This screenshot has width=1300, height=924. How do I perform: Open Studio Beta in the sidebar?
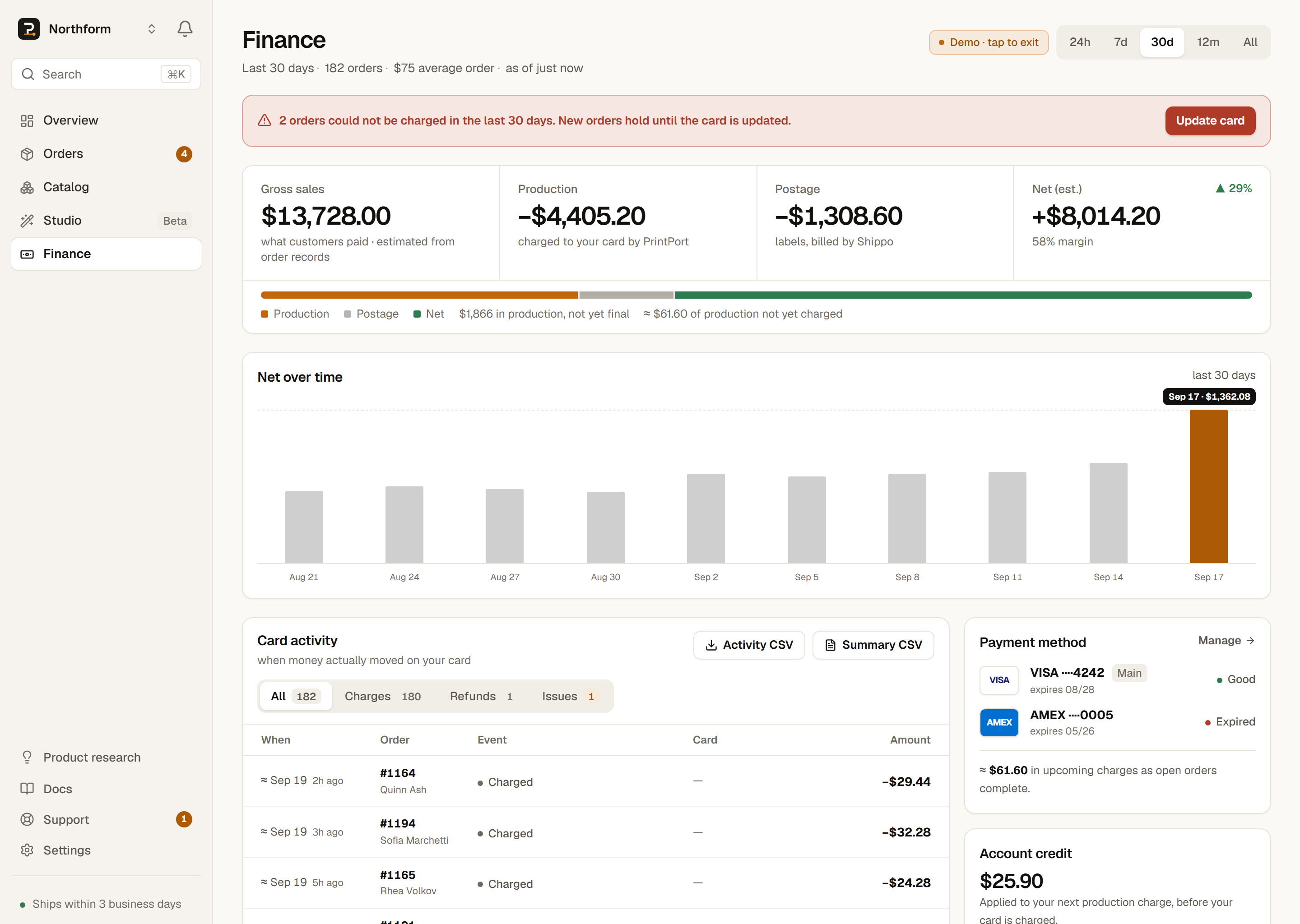pos(106,221)
